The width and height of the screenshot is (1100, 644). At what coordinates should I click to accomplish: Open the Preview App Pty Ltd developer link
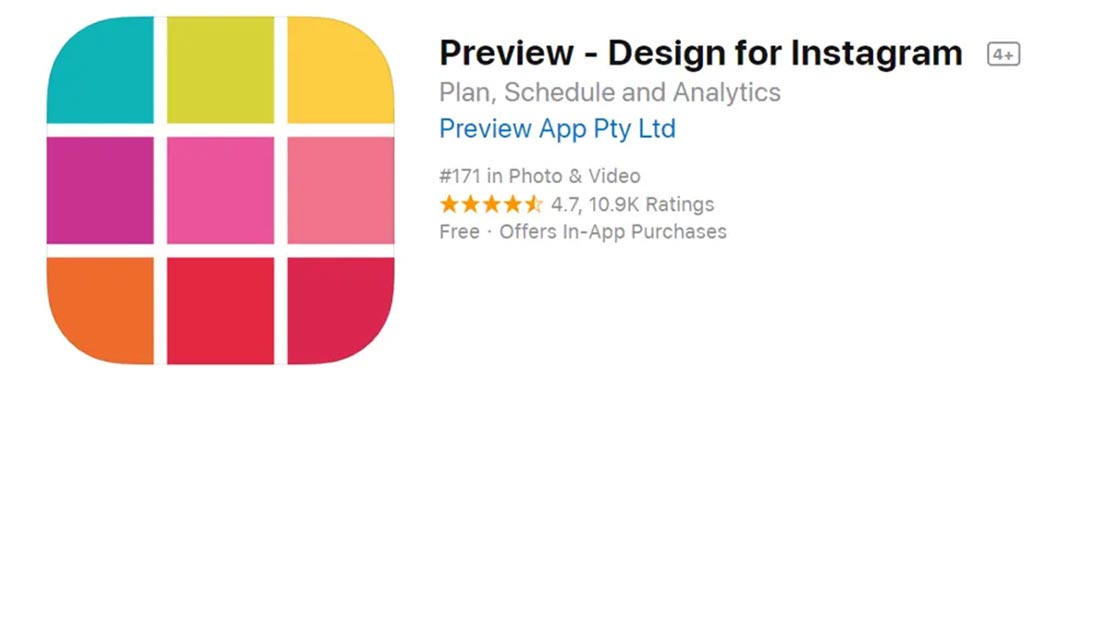tap(557, 129)
